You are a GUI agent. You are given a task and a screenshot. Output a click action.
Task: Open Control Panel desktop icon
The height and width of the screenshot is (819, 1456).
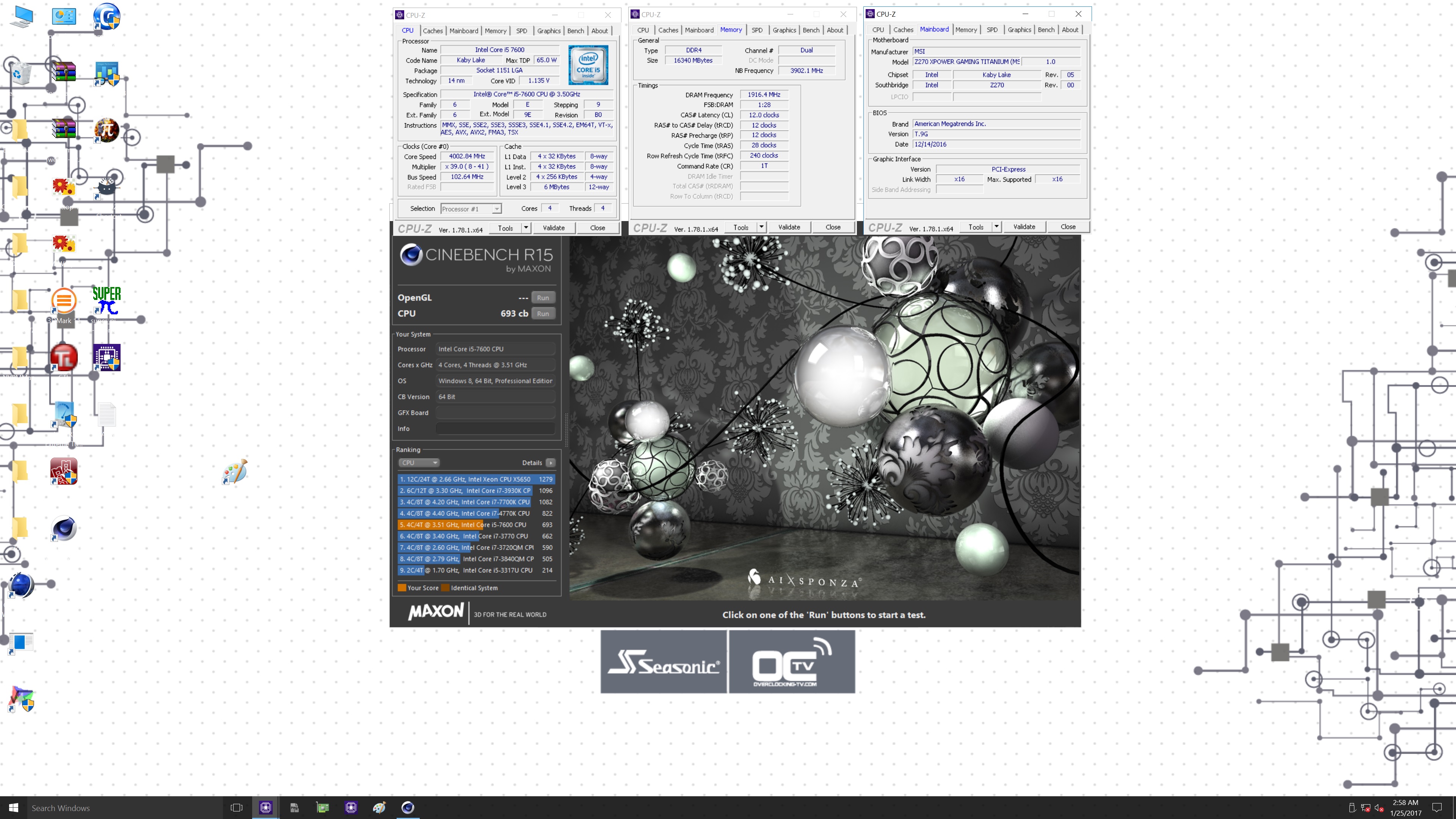pos(64,16)
